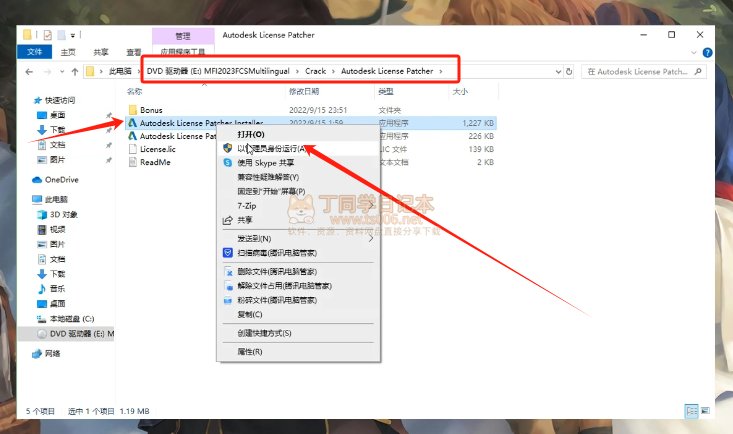
Task: Click the up-one-level arrow
Action: tap(75, 72)
